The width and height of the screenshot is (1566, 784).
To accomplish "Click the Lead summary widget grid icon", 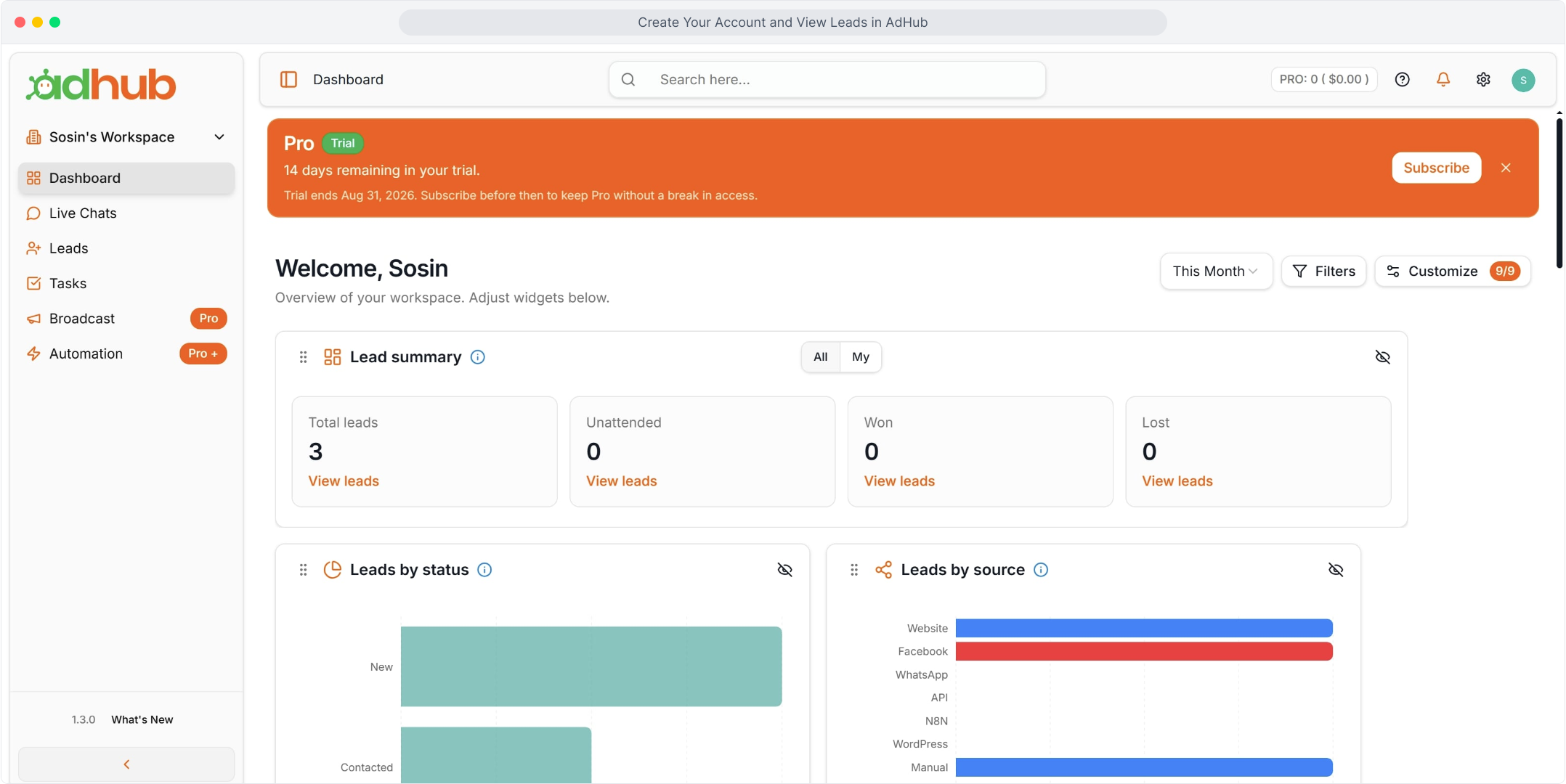I will pyautogui.click(x=333, y=357).
